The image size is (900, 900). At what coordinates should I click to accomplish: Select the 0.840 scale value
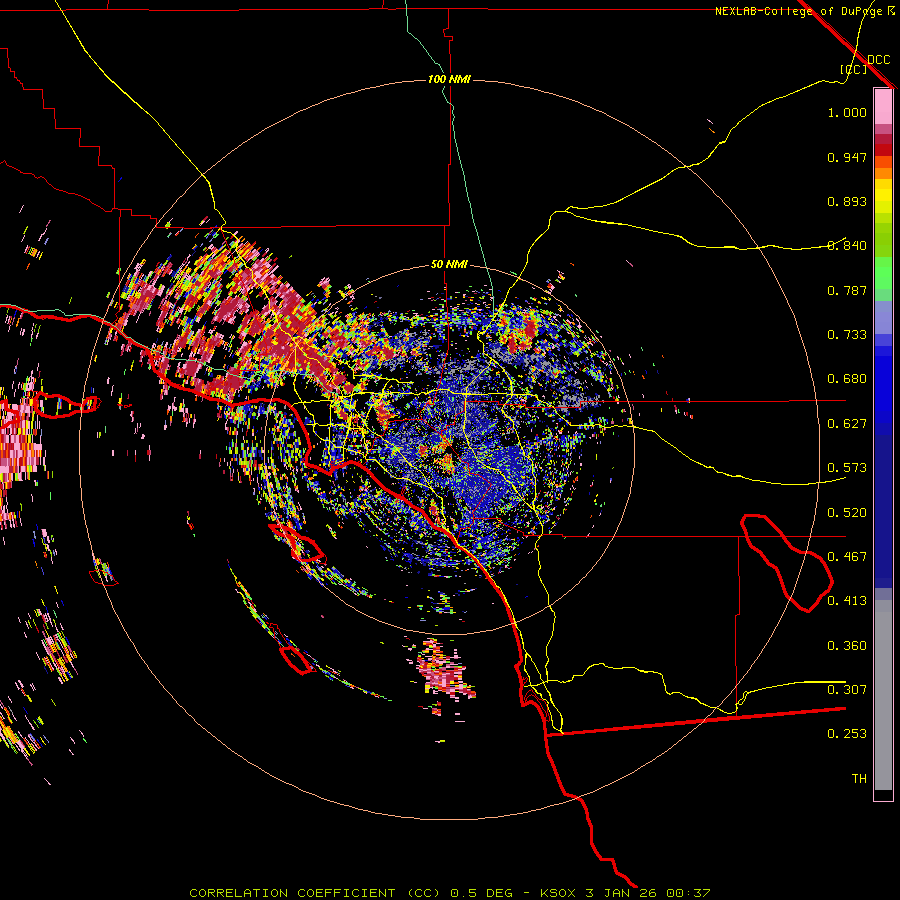pyautogui.click(x=847, y=246)
